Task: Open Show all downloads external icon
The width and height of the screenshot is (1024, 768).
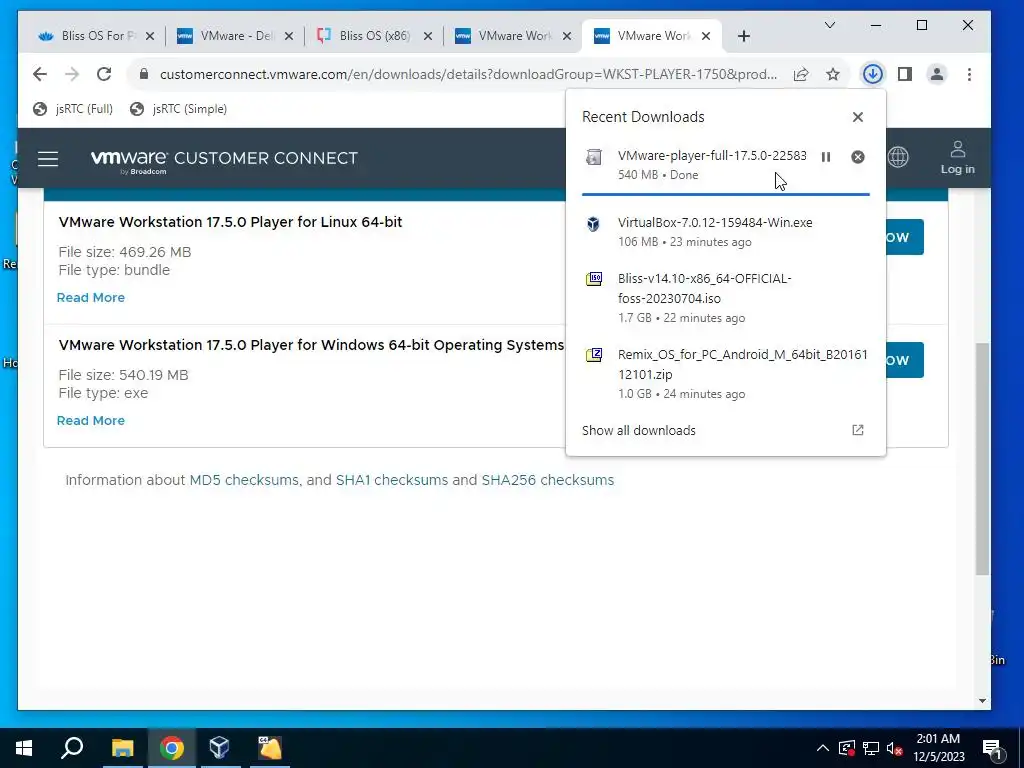Action: click(857, 430)
